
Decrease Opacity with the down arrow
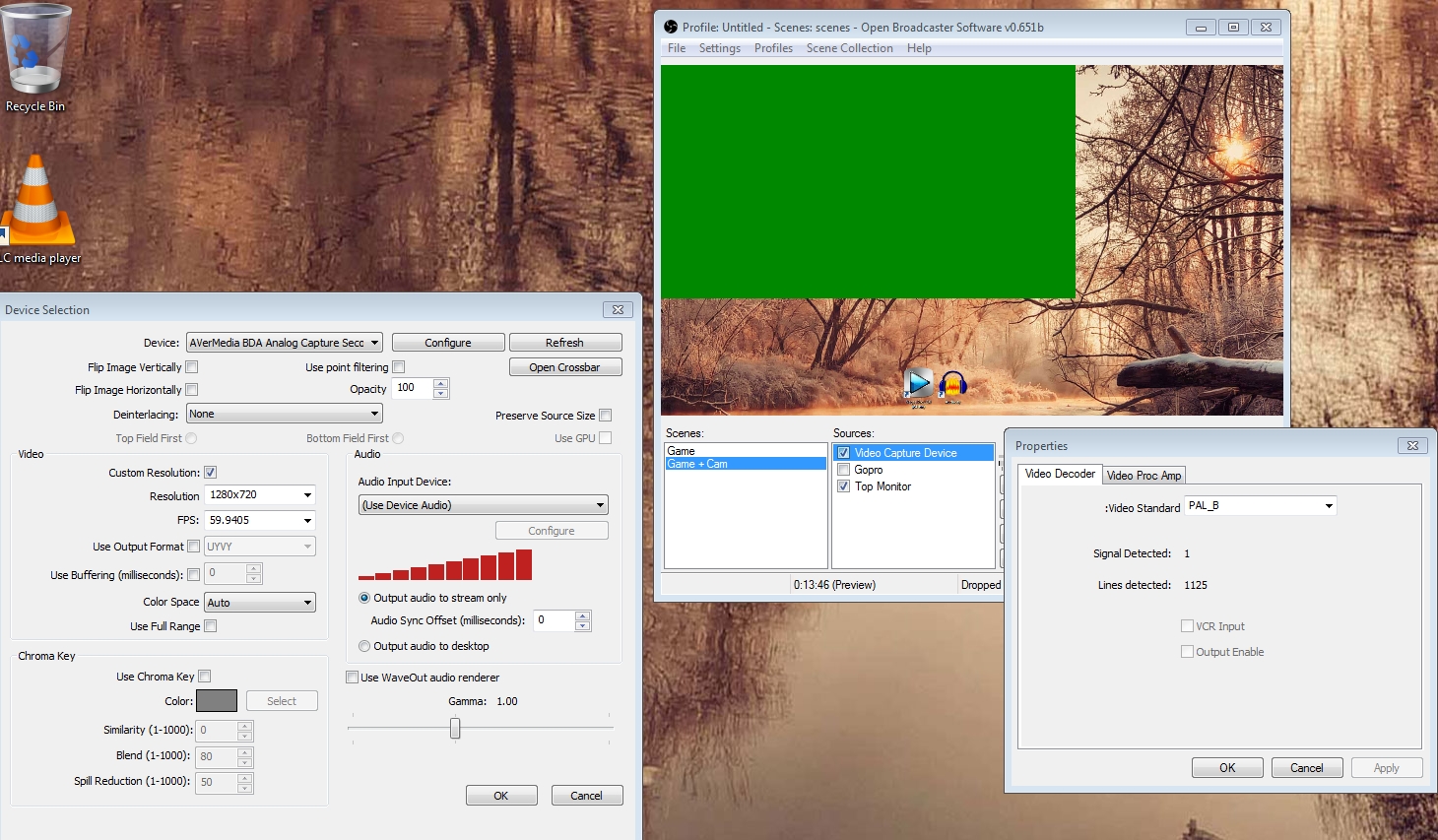[441, 393]
